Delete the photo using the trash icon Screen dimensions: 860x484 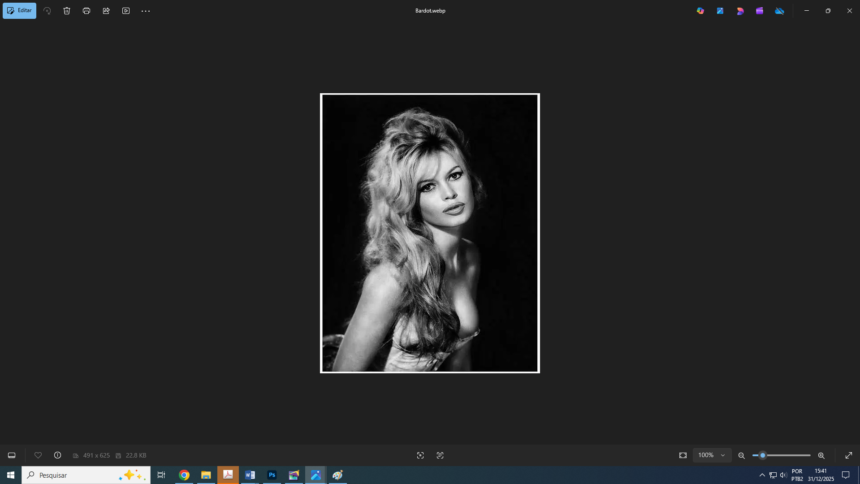click(x=67, y=10)
